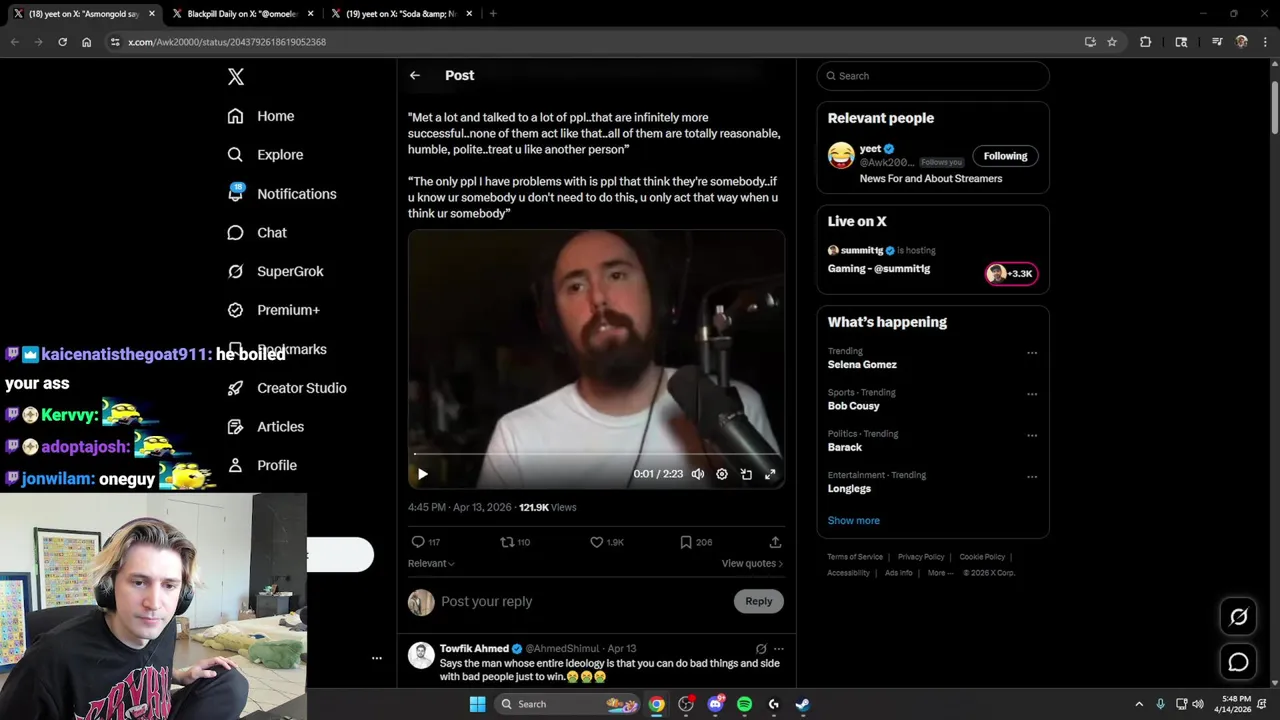Open more options for Selena Gomez trend
The image size is (1280, 720).
point(1032,353)
